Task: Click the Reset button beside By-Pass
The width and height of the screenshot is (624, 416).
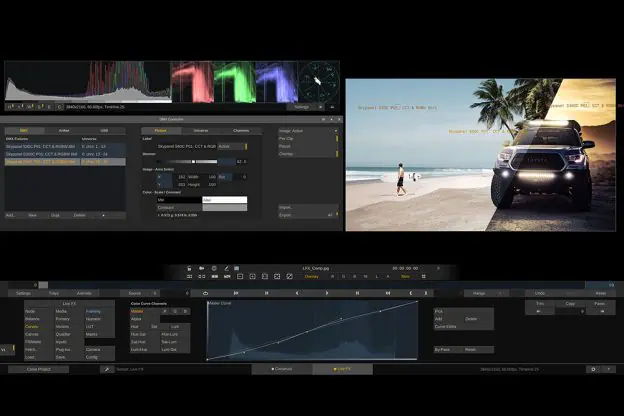Action: coord(478,350)
